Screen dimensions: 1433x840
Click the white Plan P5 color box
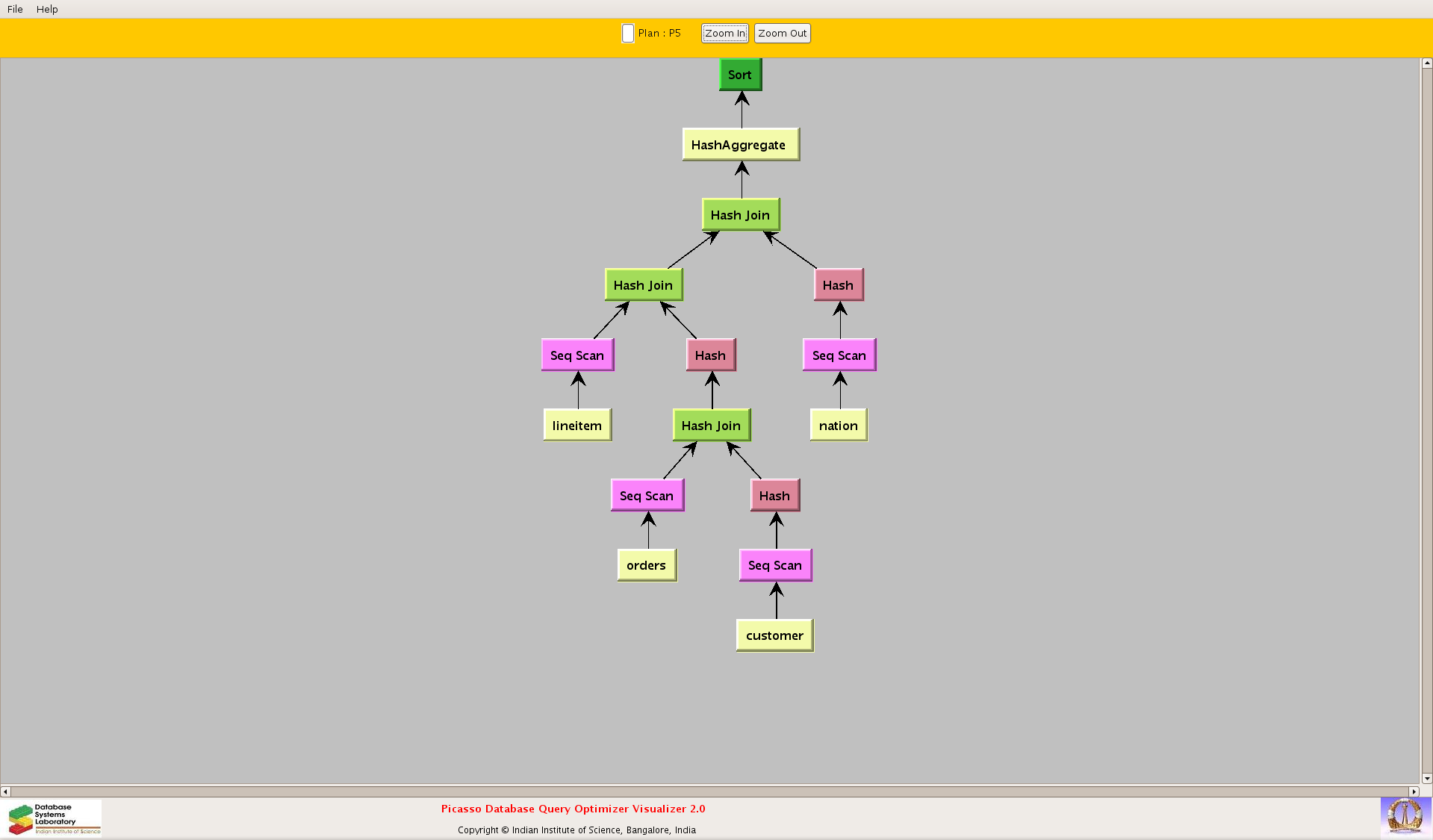coord(627,34)
